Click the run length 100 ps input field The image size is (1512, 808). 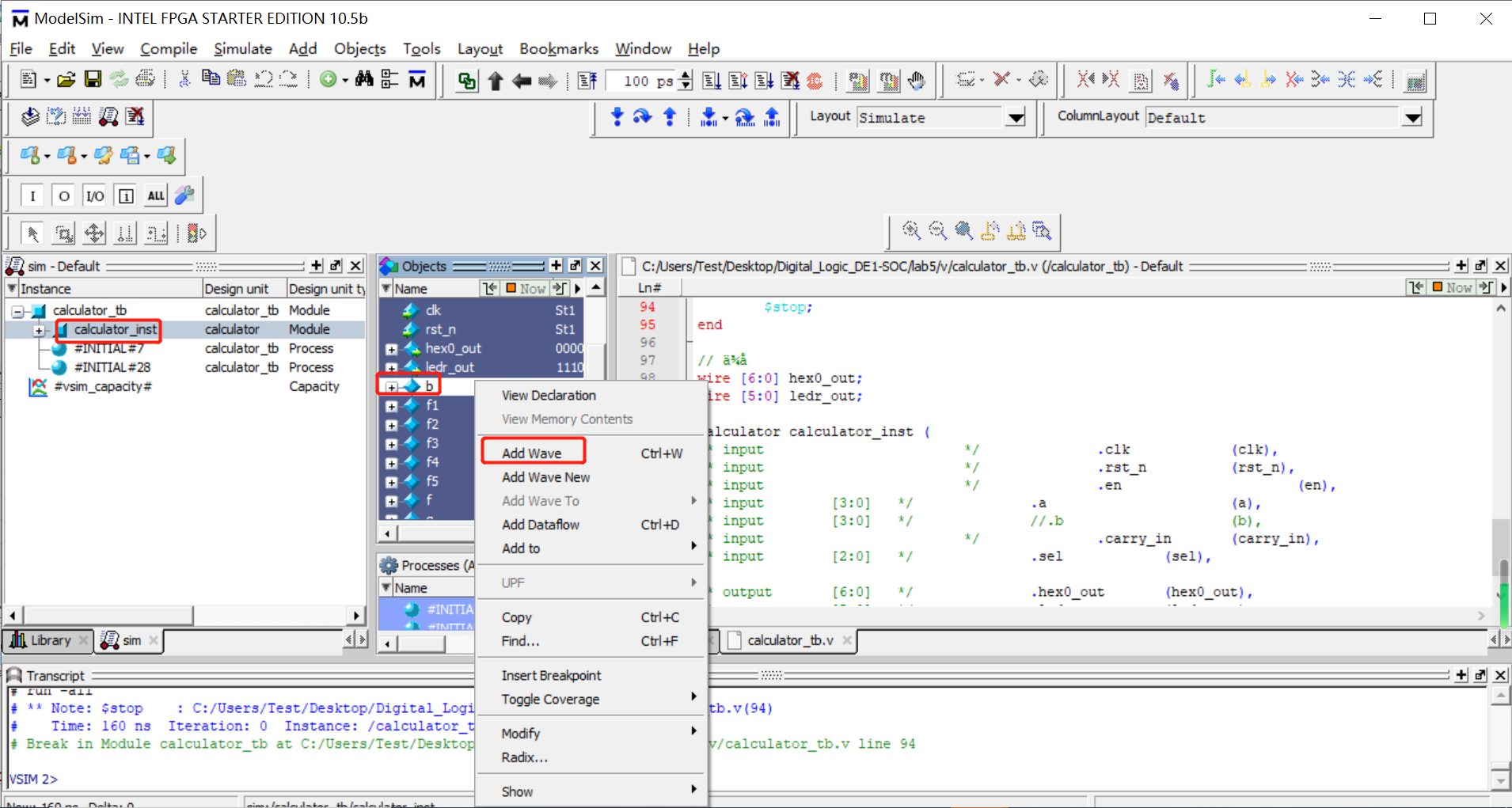click(641, 81)
